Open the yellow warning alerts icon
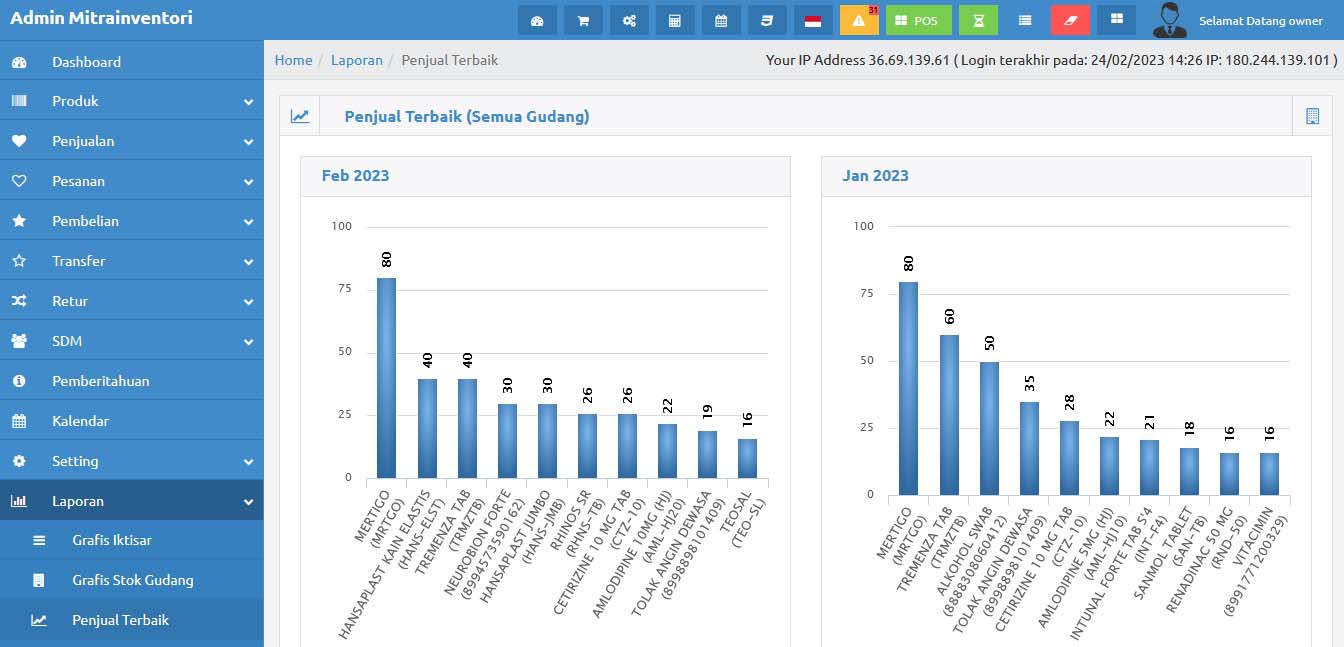This screenshot has width=1344, height=647. tap(859, 20)
